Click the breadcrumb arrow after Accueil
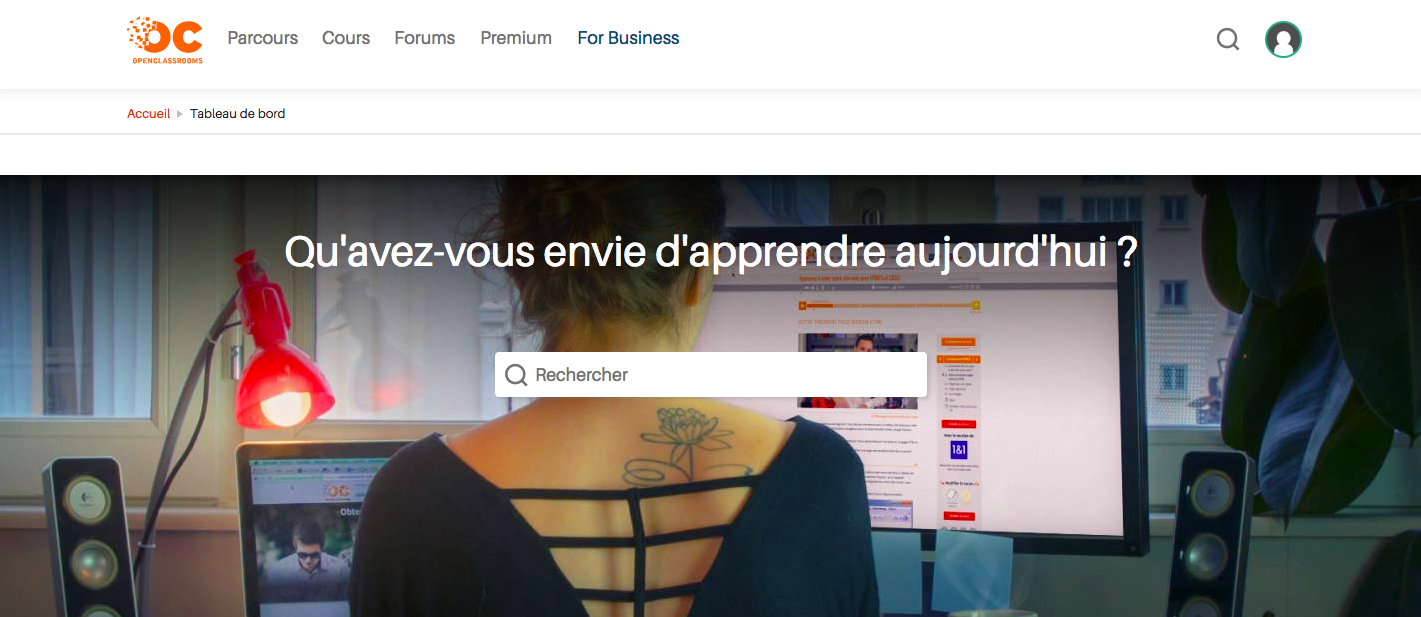 point(180,114)
